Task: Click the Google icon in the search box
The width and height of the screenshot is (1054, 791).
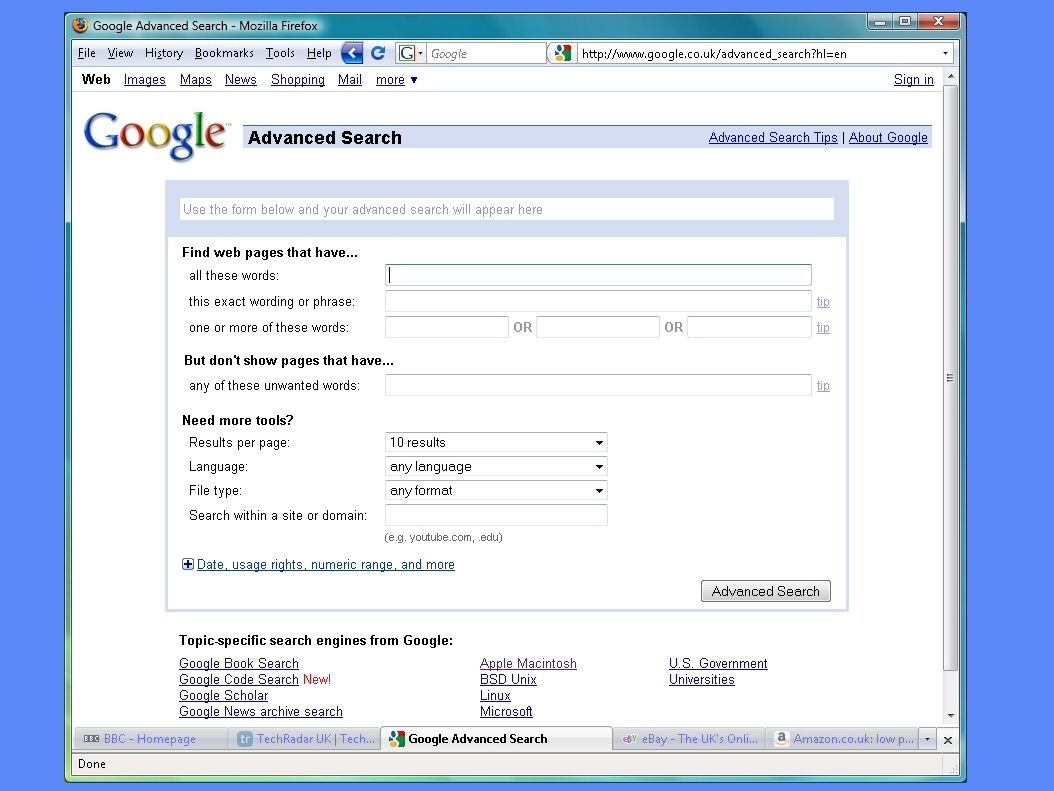Action: click(406, 53)
